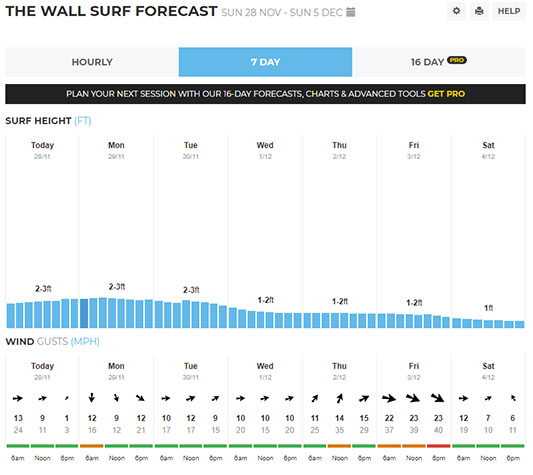533x475 pixels.
Task: Open the settings gear icon
Action: (456, 11)
